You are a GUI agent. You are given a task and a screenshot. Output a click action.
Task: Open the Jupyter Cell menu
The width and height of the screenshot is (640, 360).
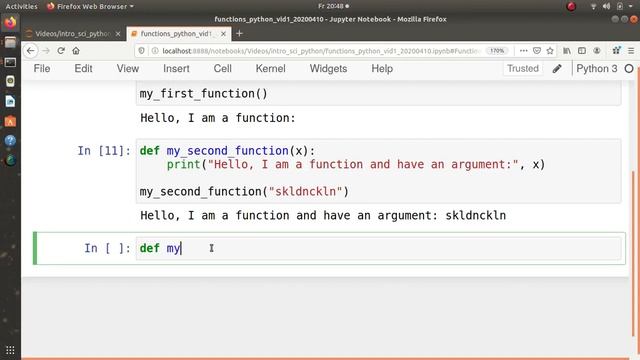222,69
